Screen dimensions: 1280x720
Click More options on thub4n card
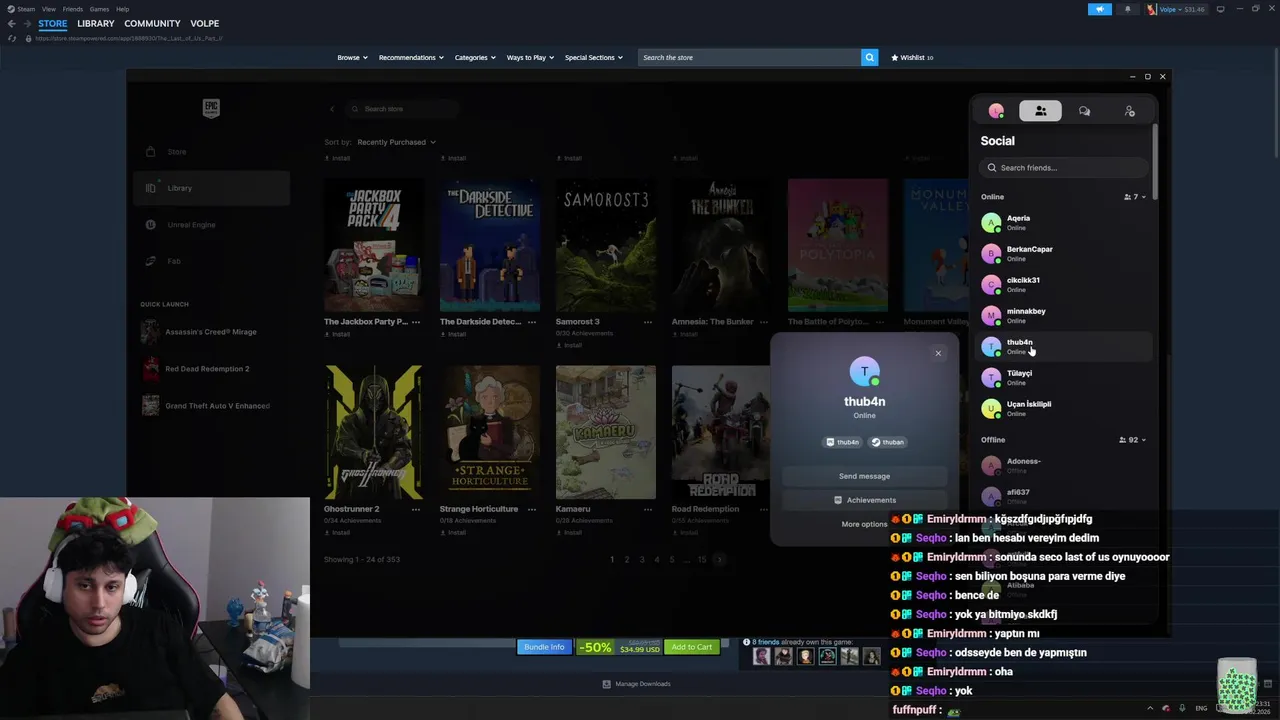864,524
